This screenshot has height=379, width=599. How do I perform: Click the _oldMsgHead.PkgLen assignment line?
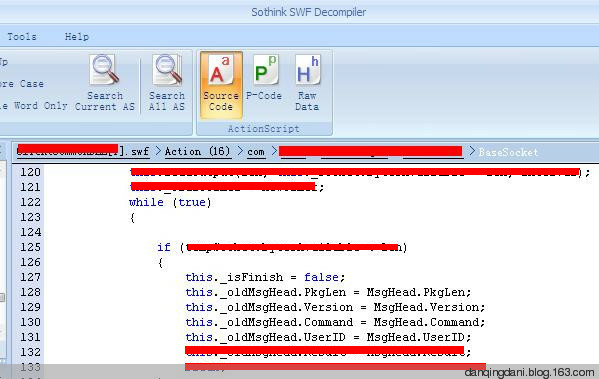point(328,292)
